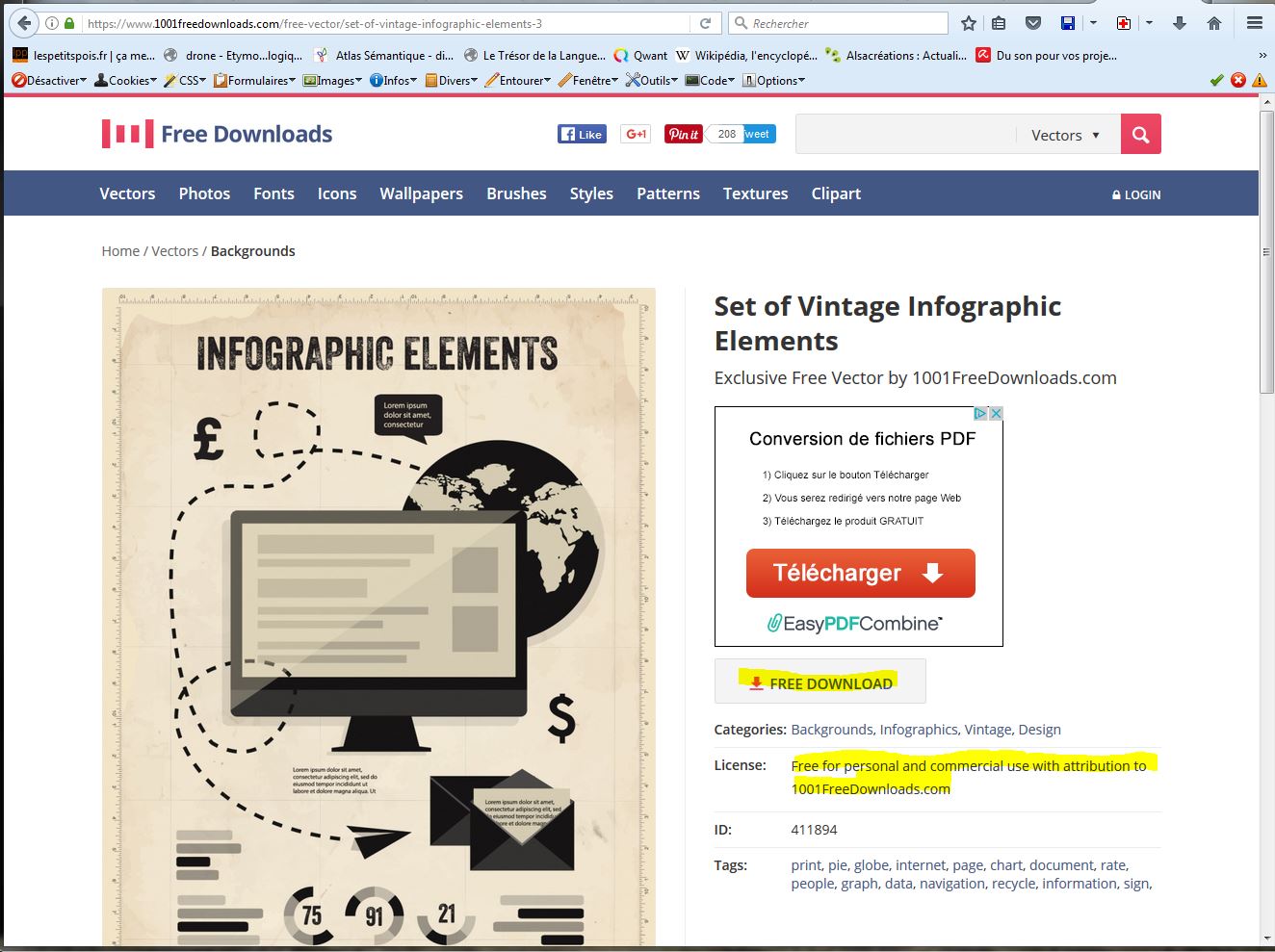Click the LOGIN link
1275x952 pixels.
pyautogui.click(x=1136, y=194)
